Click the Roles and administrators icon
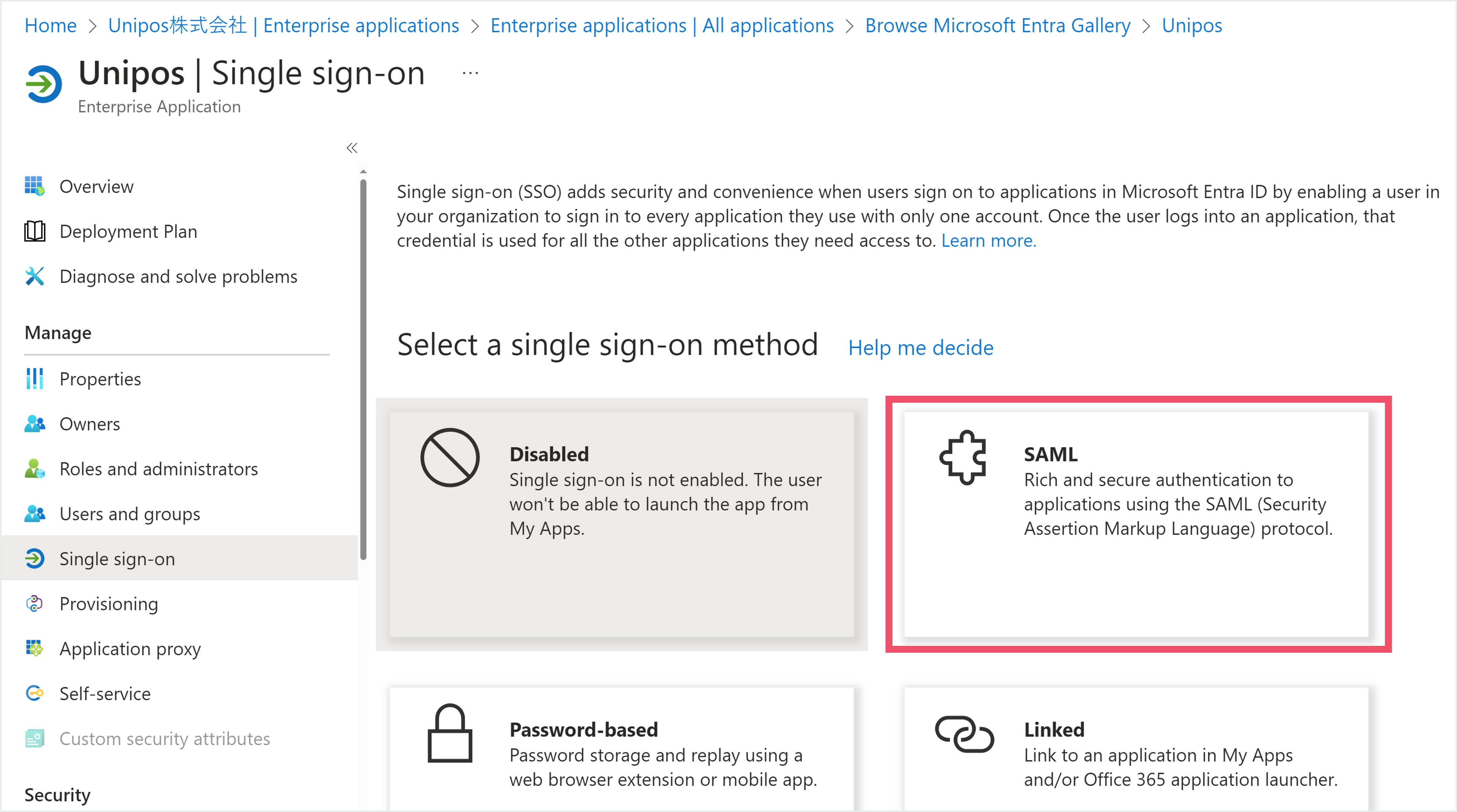 [x=34, y=468]
